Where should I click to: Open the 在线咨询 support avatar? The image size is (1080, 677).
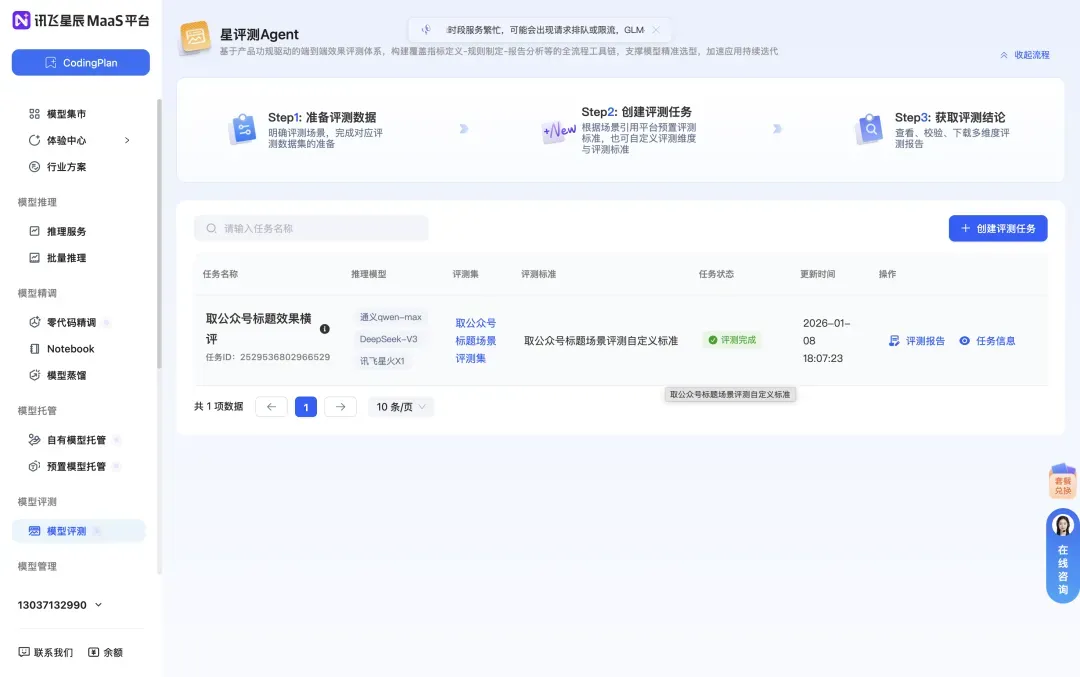click(x=1062, y=526)
